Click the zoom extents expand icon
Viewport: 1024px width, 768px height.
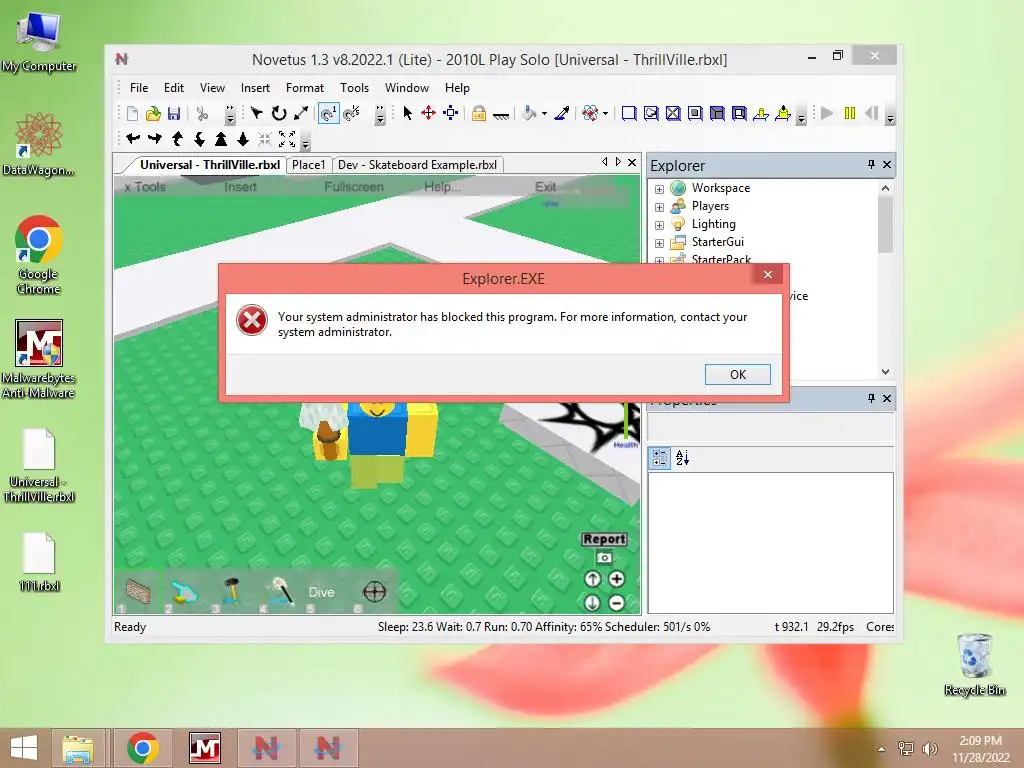coord(287,138)
